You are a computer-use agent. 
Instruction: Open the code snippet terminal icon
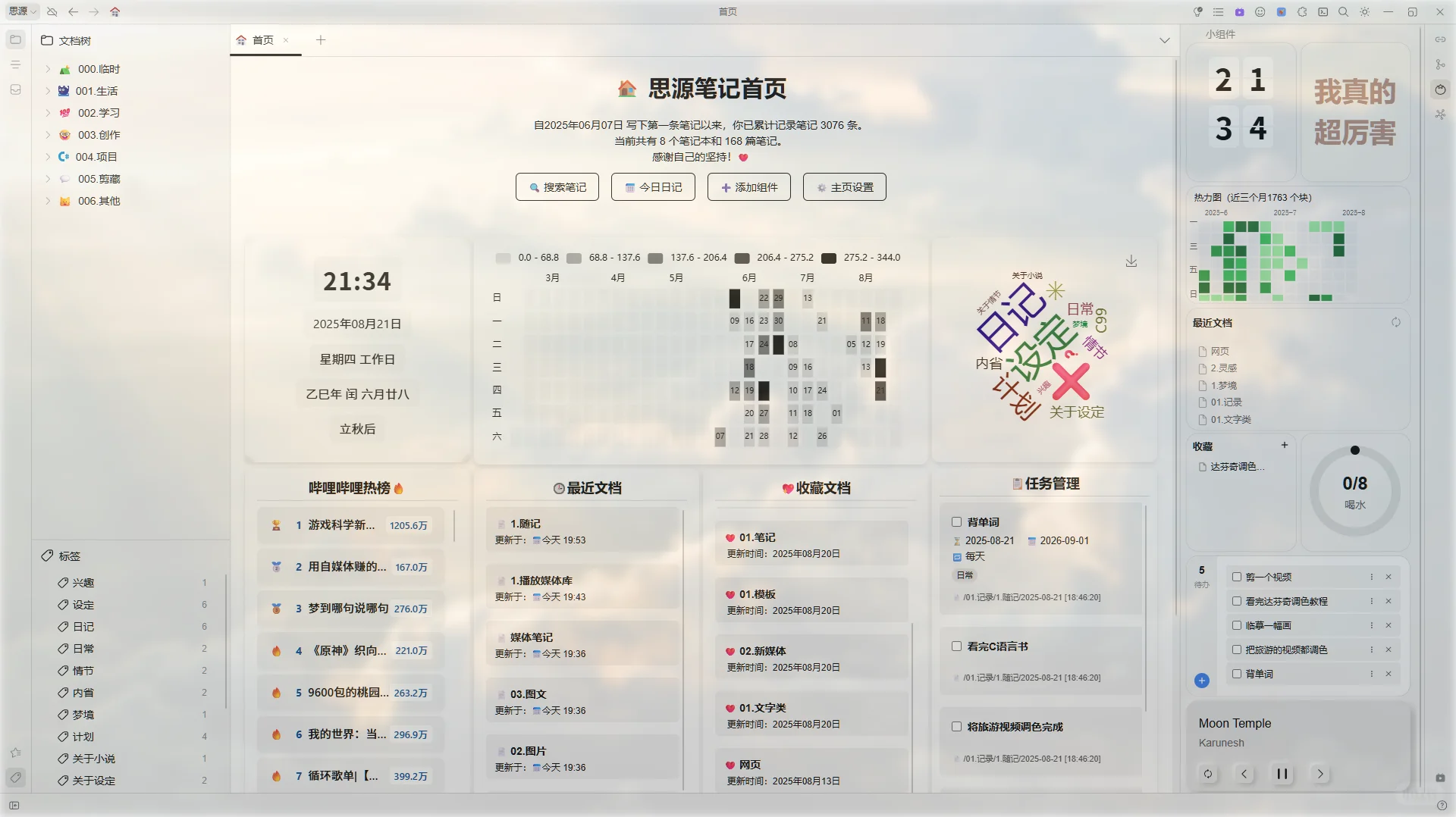coord(1324,12)
